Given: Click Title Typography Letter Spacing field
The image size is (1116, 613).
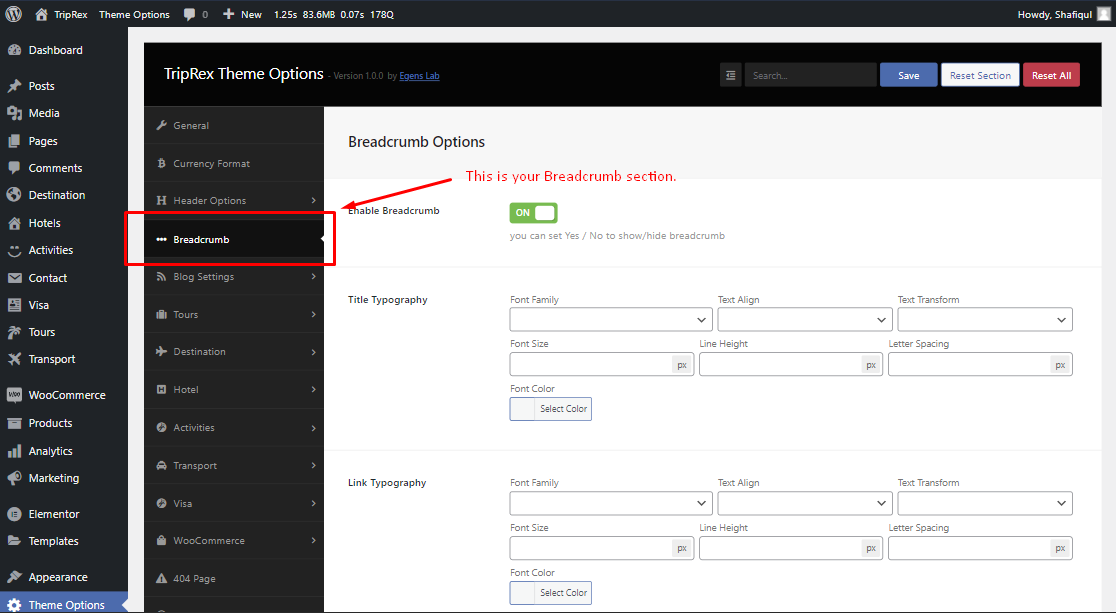Looking at the screenshot, I should 980,365.
